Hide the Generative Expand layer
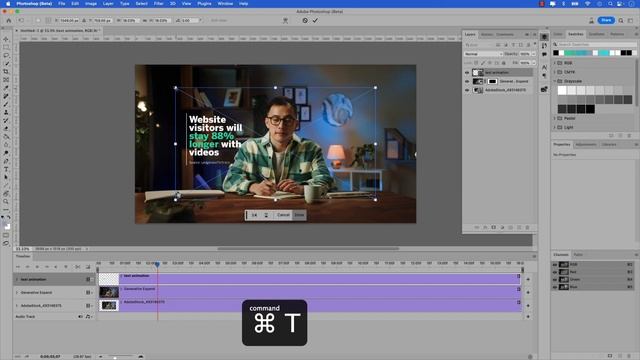 [467, 81]
